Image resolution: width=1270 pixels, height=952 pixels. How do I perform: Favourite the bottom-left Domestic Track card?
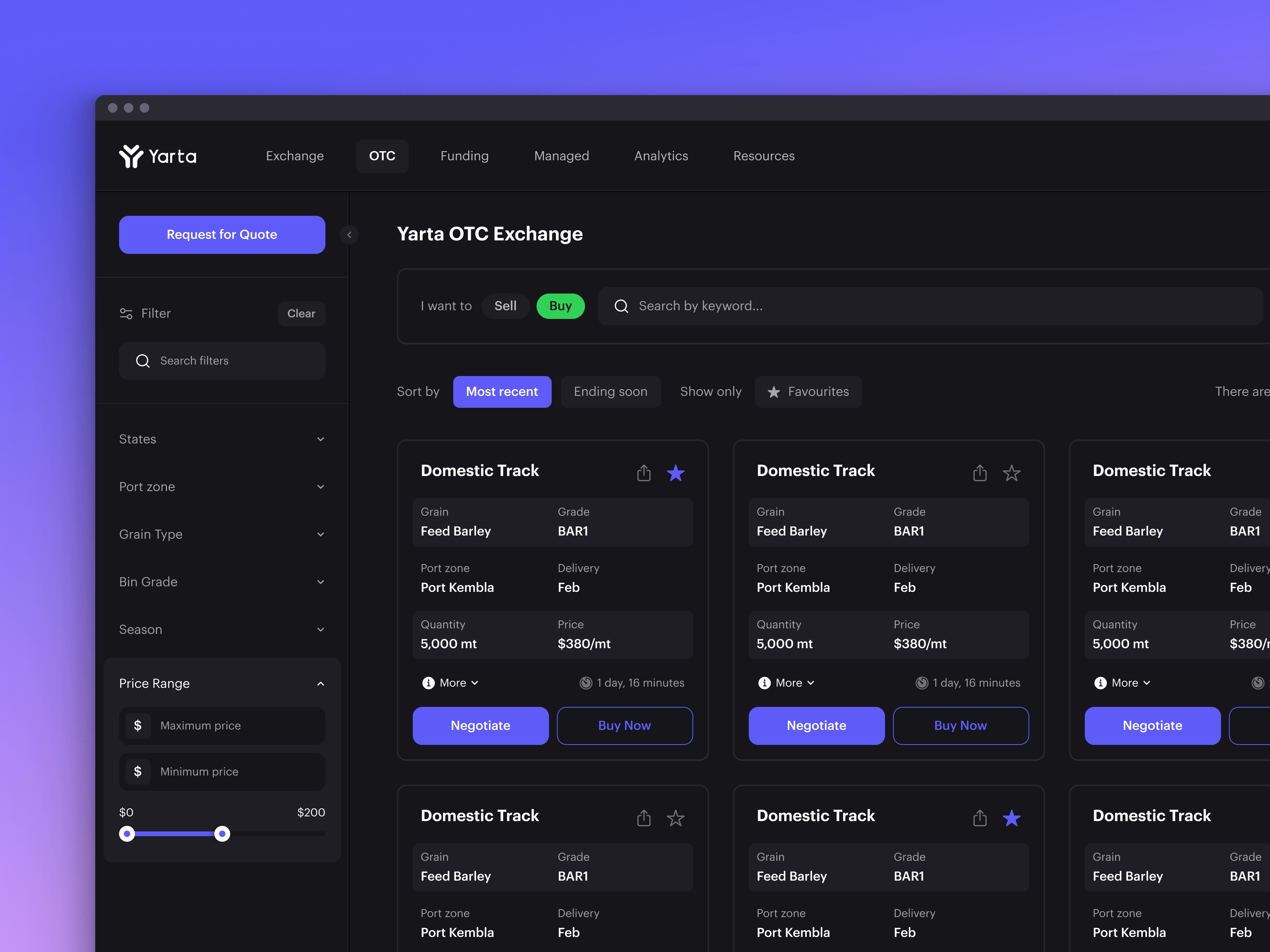pyautogui.click(x=676, y=818)
